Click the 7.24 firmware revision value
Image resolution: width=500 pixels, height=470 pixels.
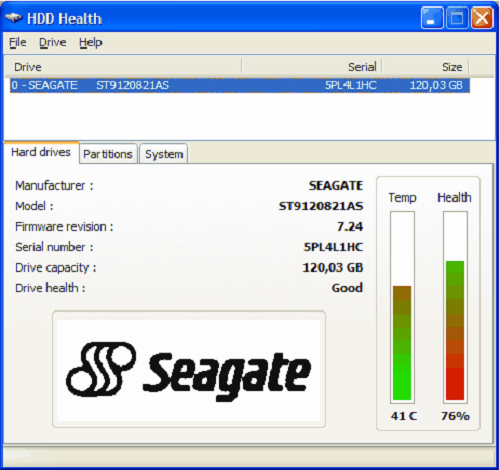(x=350, y=227)
